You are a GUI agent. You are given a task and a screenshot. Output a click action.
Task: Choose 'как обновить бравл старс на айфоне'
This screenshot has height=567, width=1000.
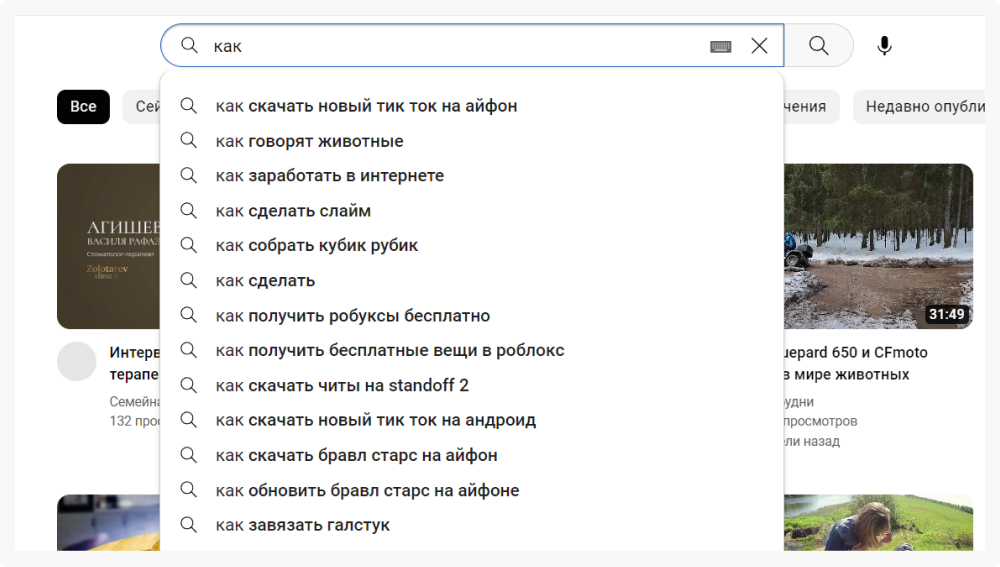point(367,491)
